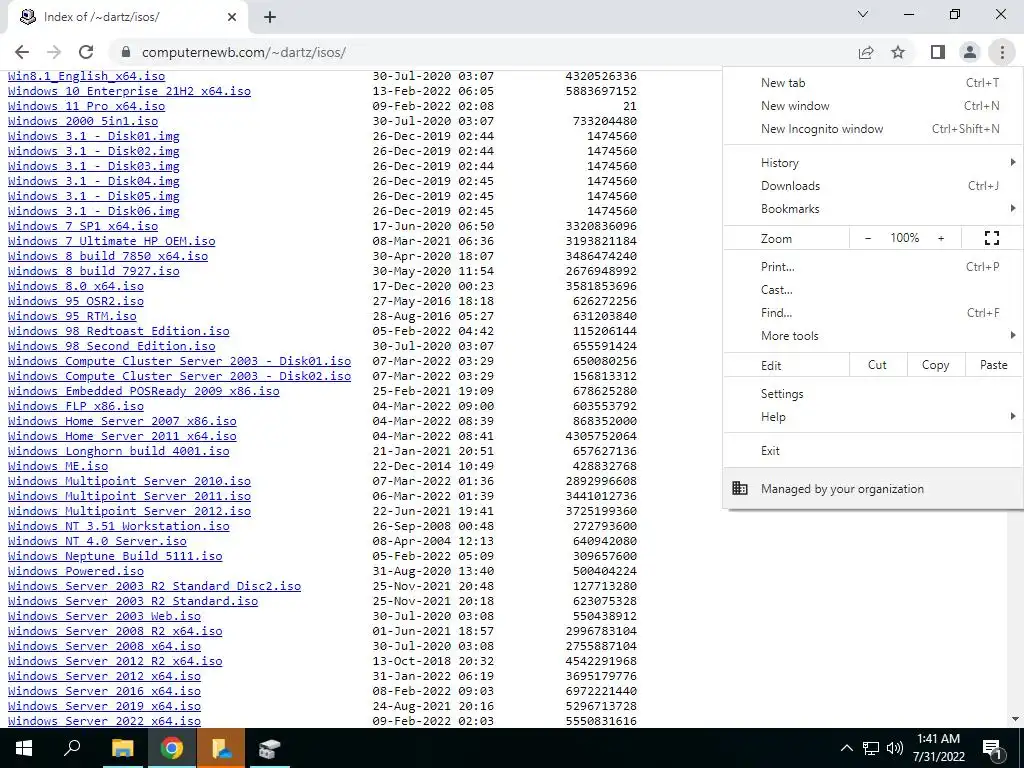Open the side panel icon
The width and height of the screenshot is (1024, 768).
pyautogui.click(x=938, y=52)
